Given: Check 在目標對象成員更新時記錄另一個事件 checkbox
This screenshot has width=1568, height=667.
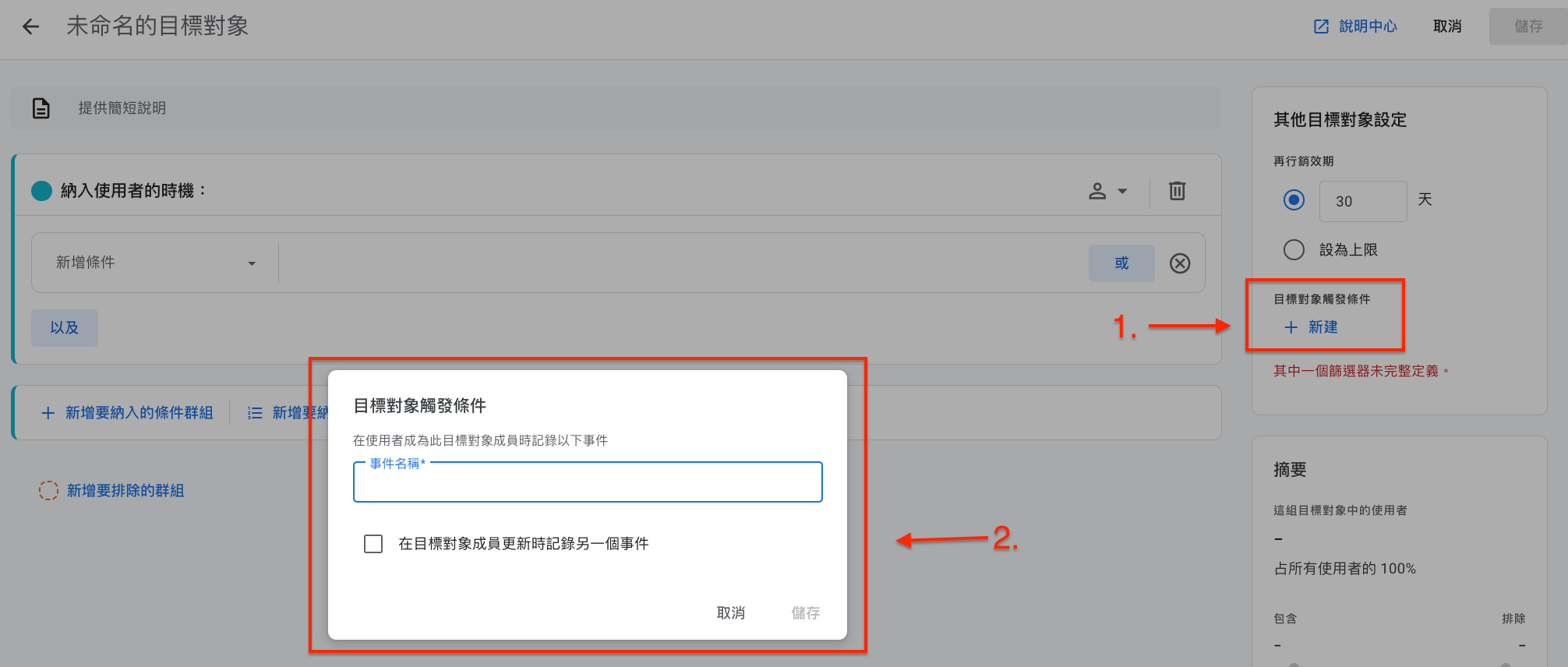Looking at the screenshot, I should tap(373, 543).
